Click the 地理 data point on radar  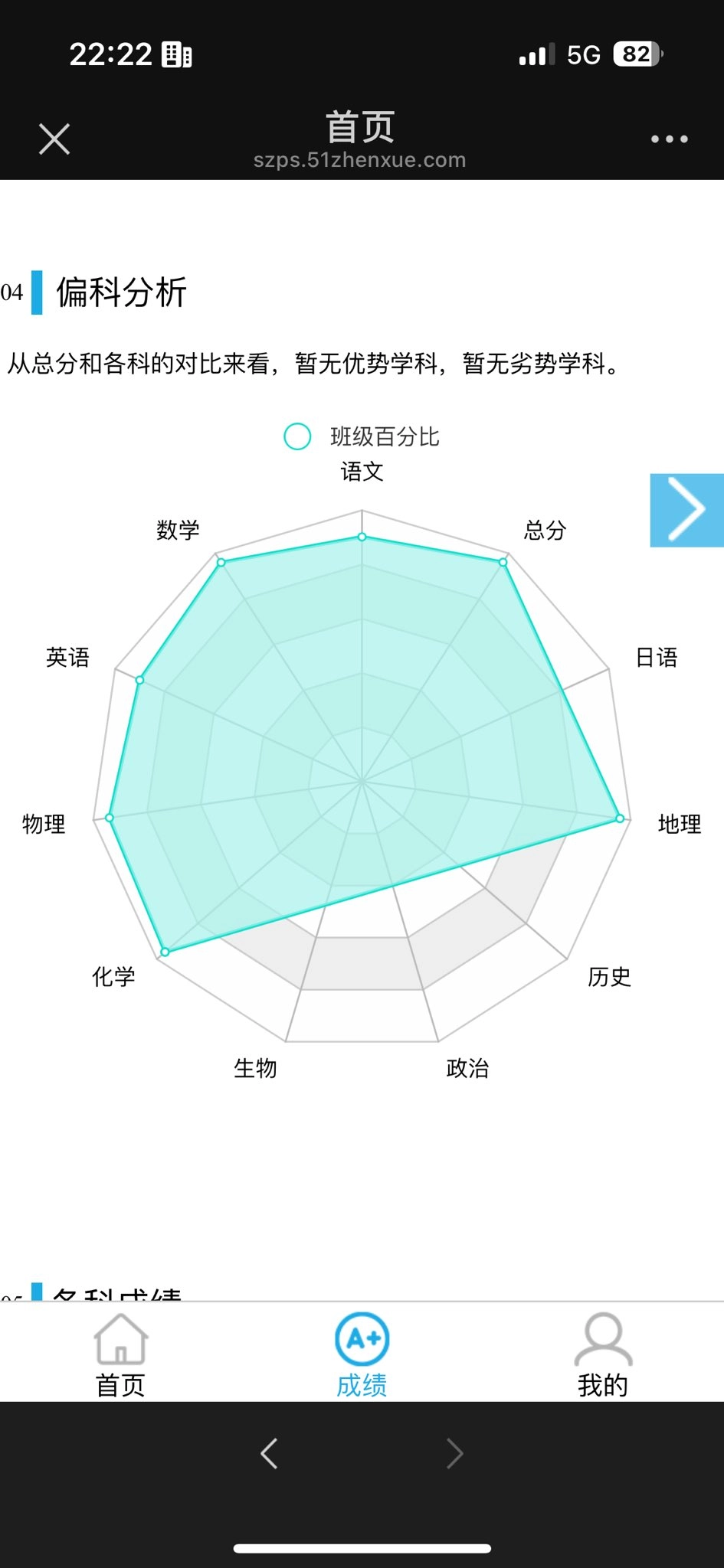tap(620, 818)
